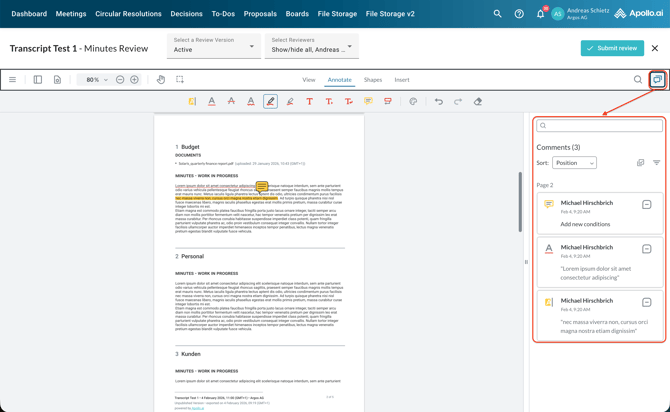The height and width of the screenshot is (412, 670).
Task: Open document search magnifier in viewer toolbar
Action: click(637, 80)
